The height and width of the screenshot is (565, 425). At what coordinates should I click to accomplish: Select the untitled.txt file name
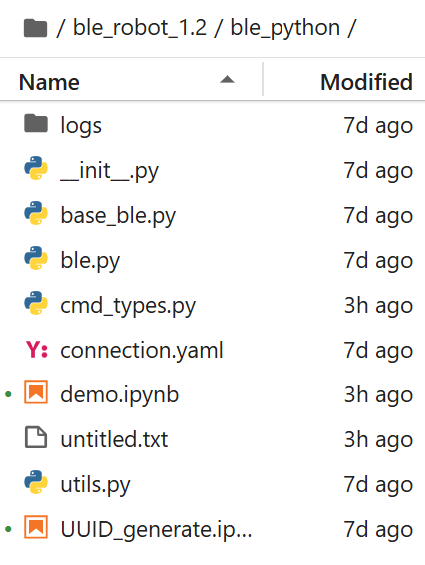tap(114, 439)
